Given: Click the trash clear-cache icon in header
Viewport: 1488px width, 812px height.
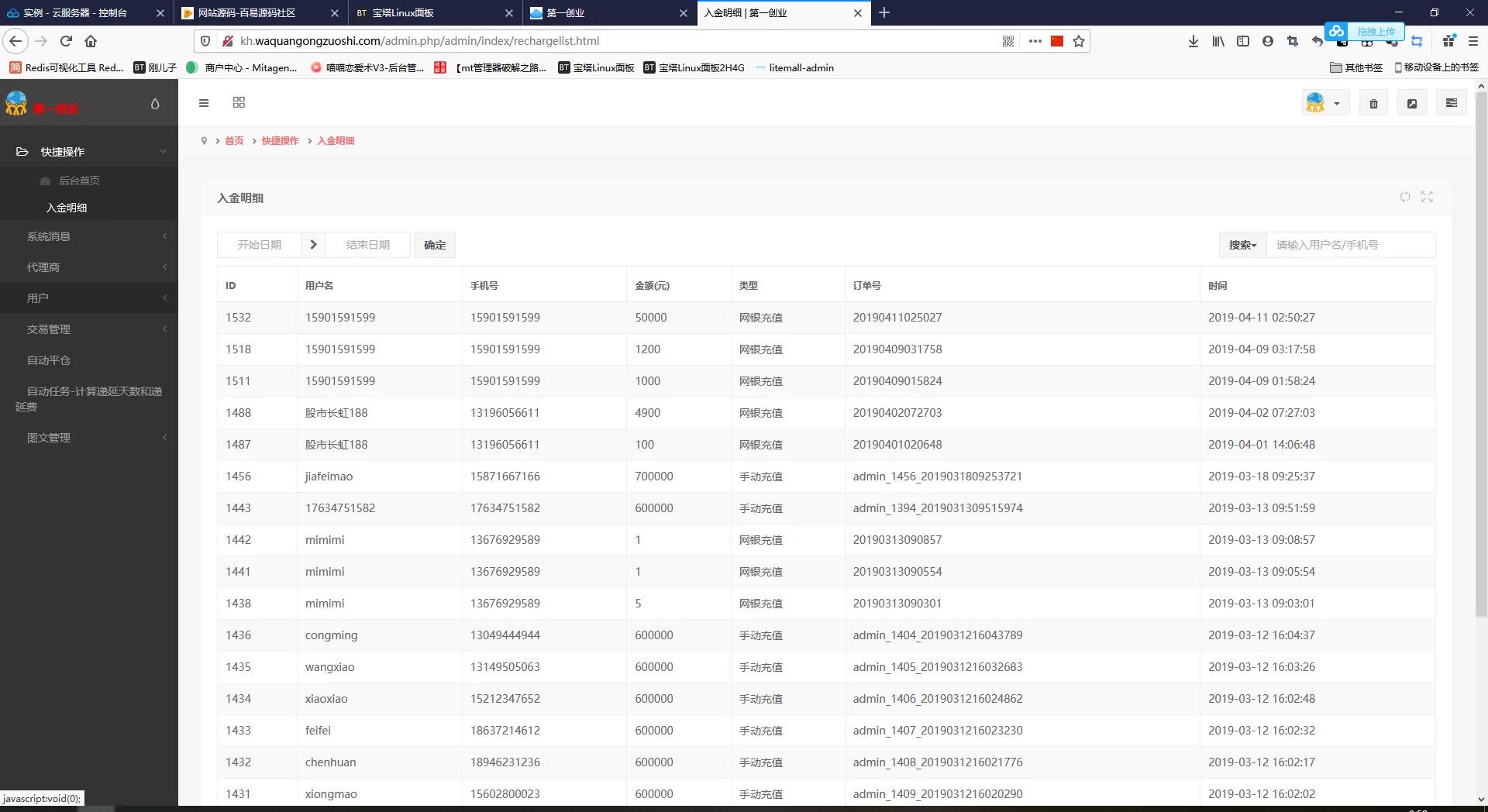Looking at the screenshot, I should [x=1373, y=102].
